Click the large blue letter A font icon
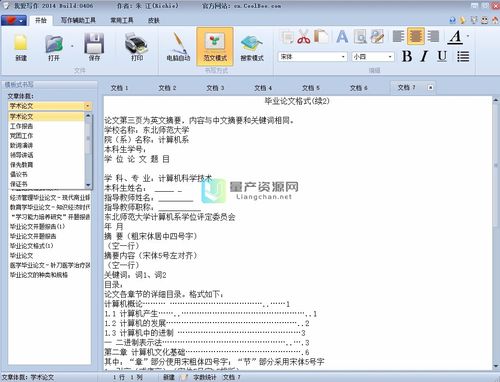 [342, 36]
